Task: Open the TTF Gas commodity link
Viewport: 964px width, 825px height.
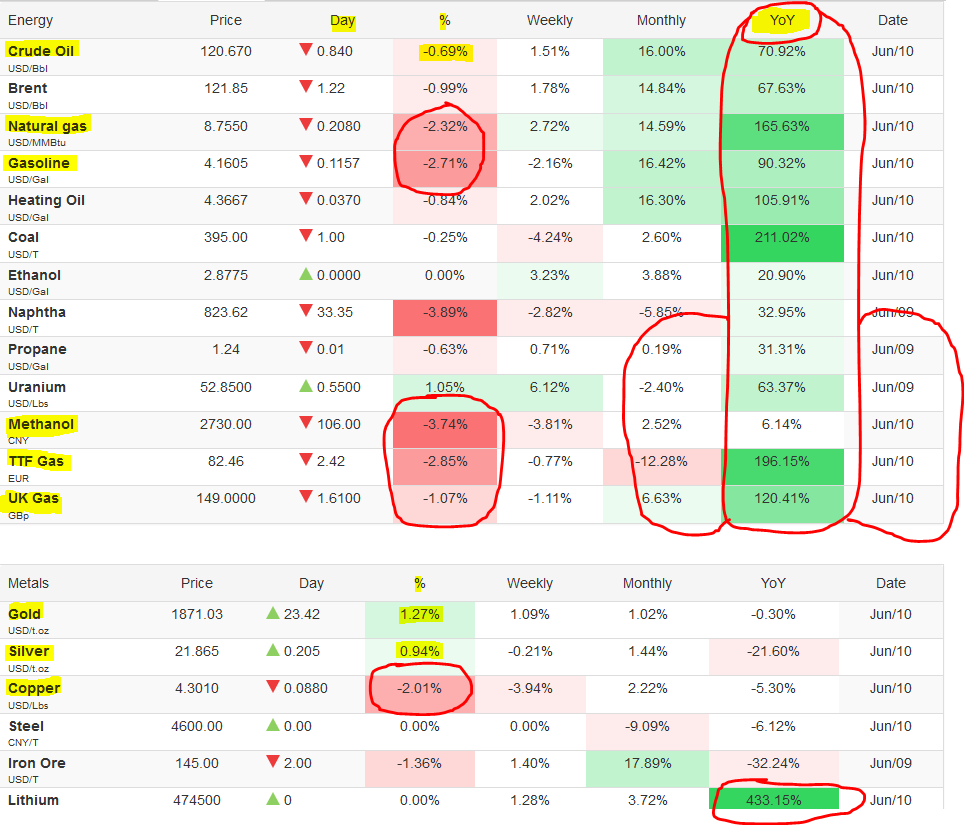Action: [x=36, y=461]
